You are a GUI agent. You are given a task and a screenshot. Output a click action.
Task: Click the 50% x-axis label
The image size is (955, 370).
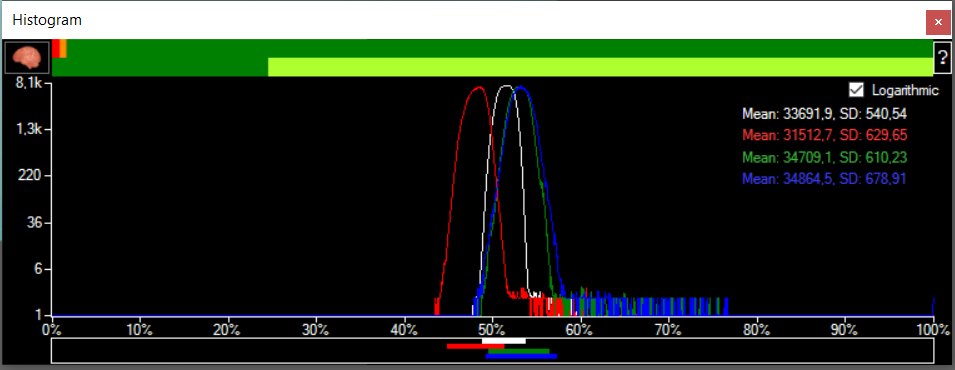(492, 330)
